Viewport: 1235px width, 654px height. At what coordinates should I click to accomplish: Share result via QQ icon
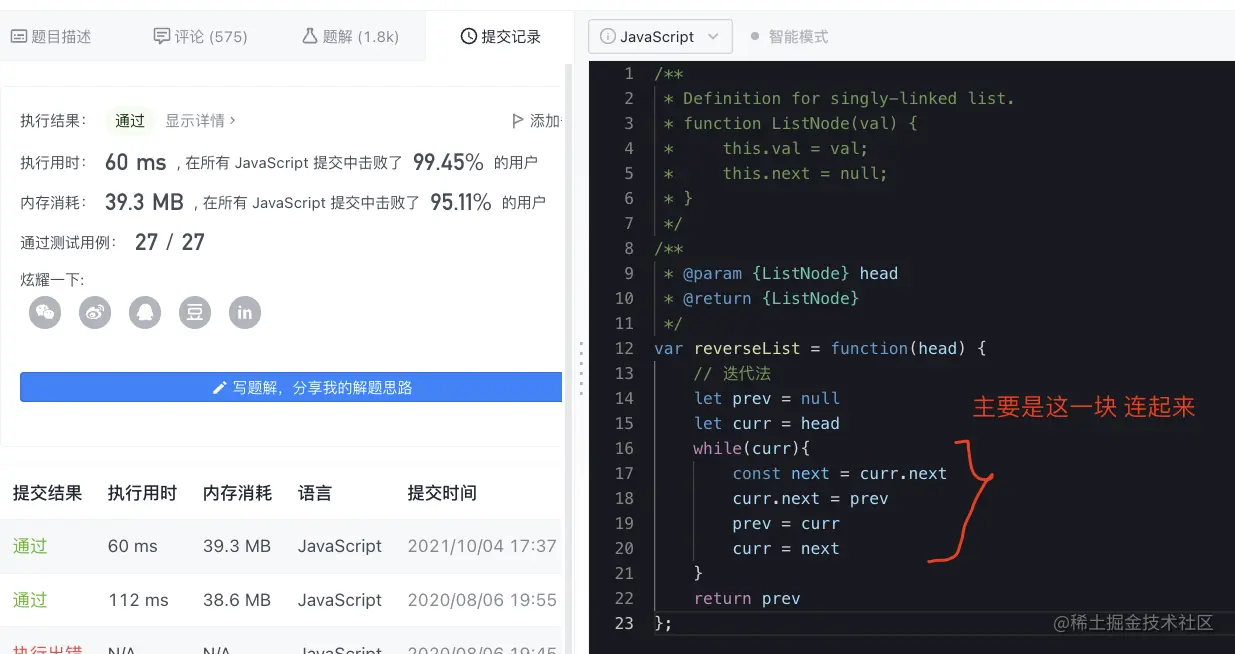click(x=145, y=312)
